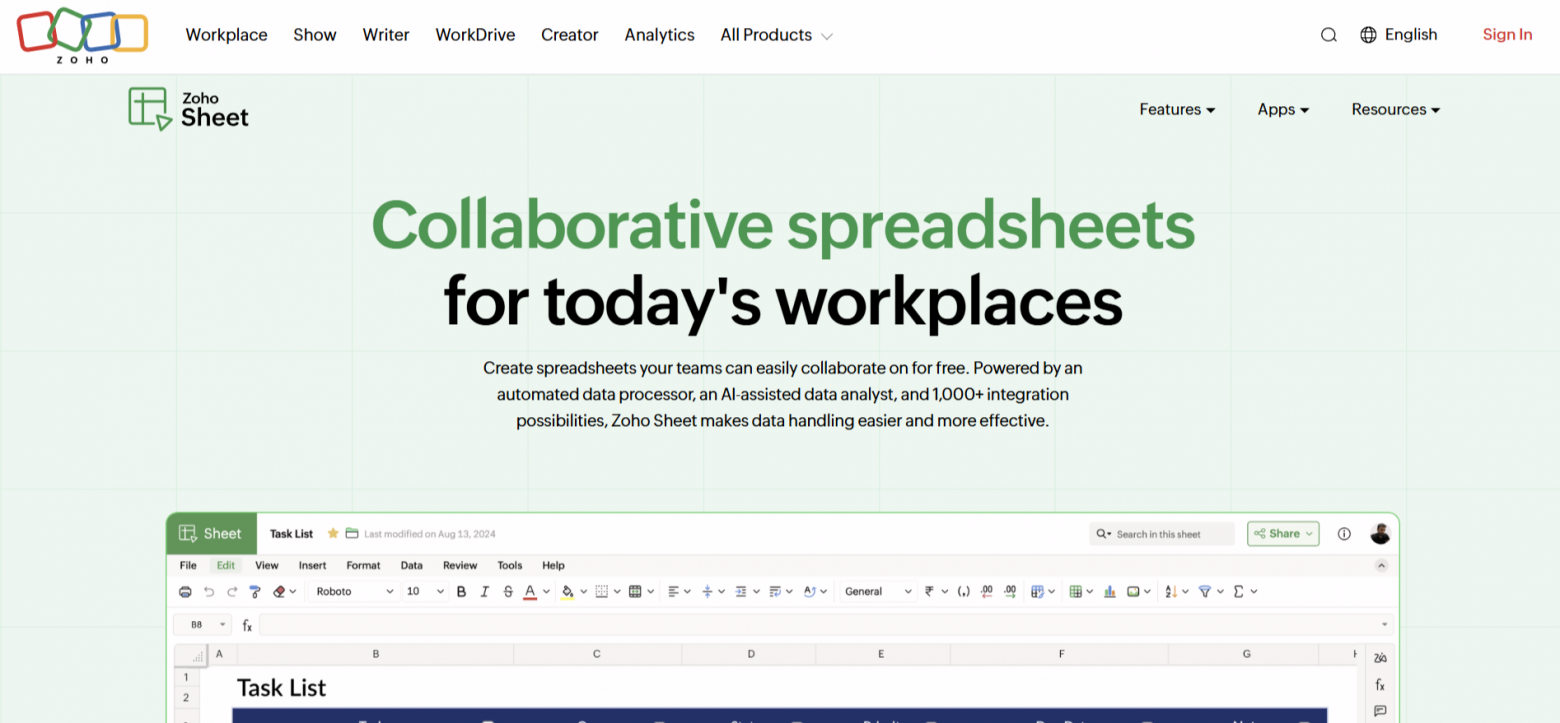Open the Apps dropdown menu

pos(1283,110)
